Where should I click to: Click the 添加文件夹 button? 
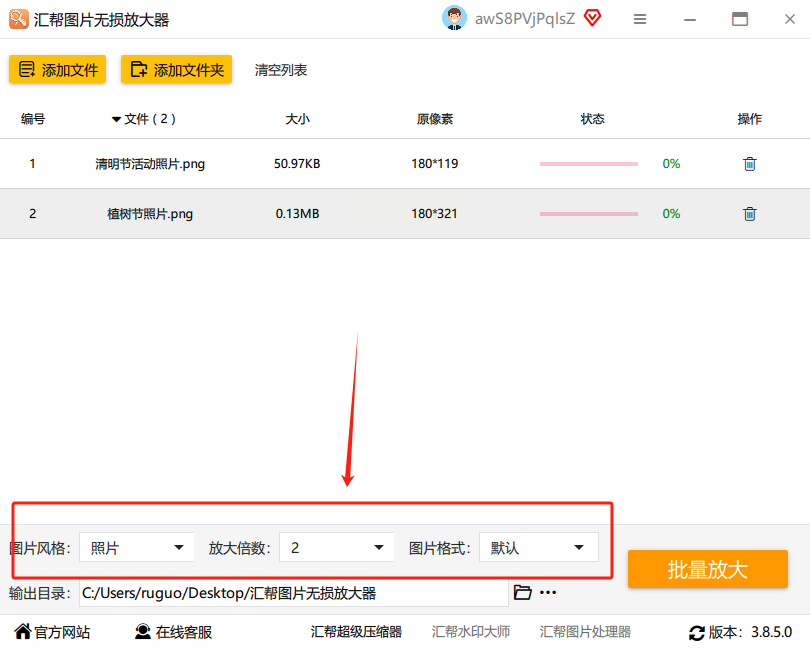tap(176, 69)
